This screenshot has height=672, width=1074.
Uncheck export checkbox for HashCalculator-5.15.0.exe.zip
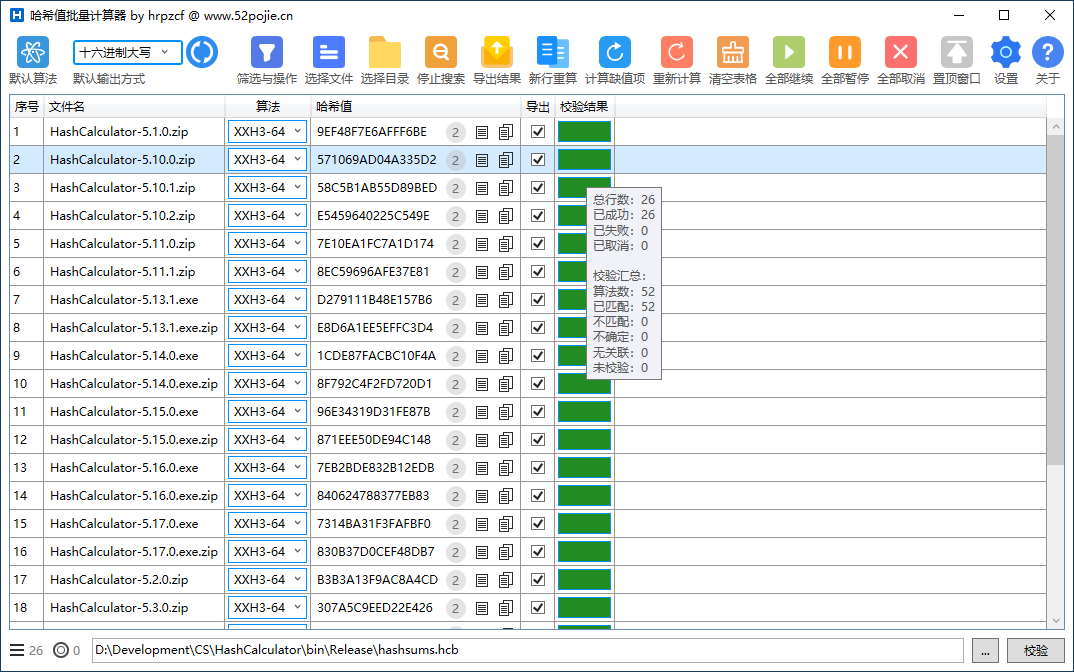click(x=538, y=440)
